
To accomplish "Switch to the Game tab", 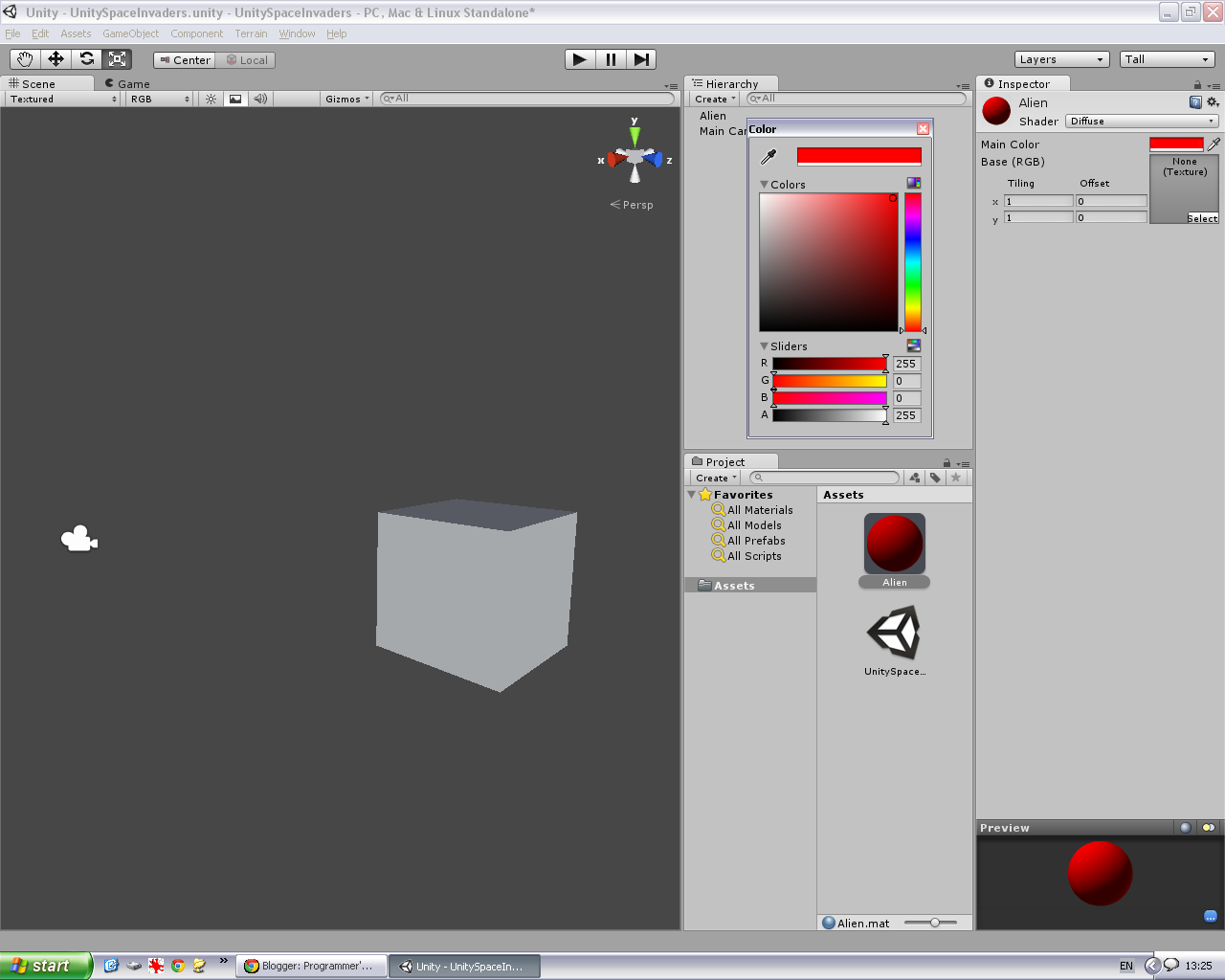I will 127,83.
